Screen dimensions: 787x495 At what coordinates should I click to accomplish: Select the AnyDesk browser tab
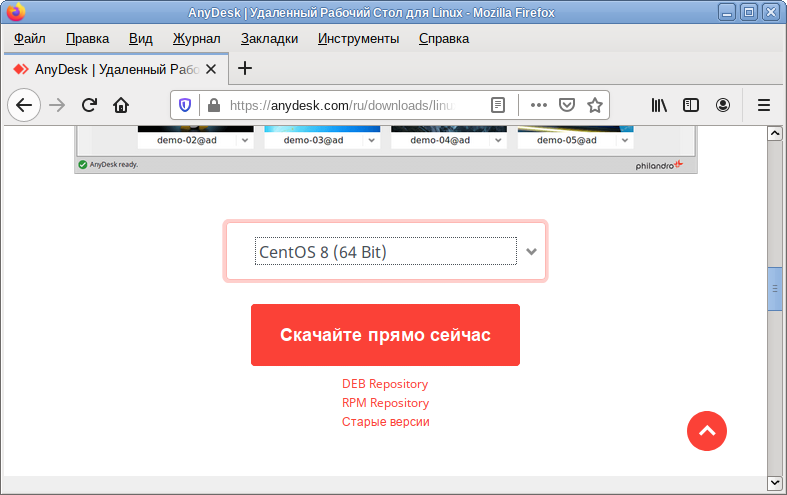pos(116,69)
